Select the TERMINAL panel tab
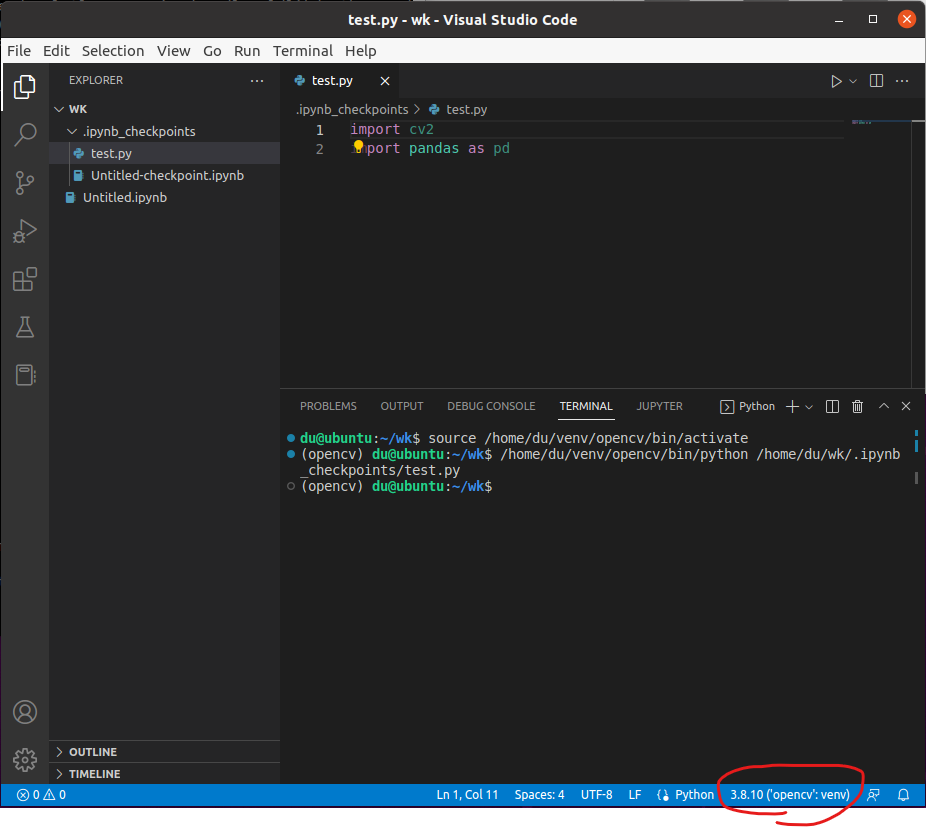 click(586, 406)
